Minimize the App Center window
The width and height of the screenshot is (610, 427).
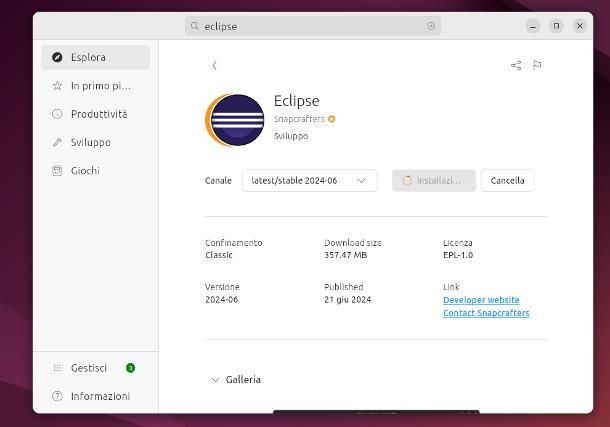tap(533, 26)
